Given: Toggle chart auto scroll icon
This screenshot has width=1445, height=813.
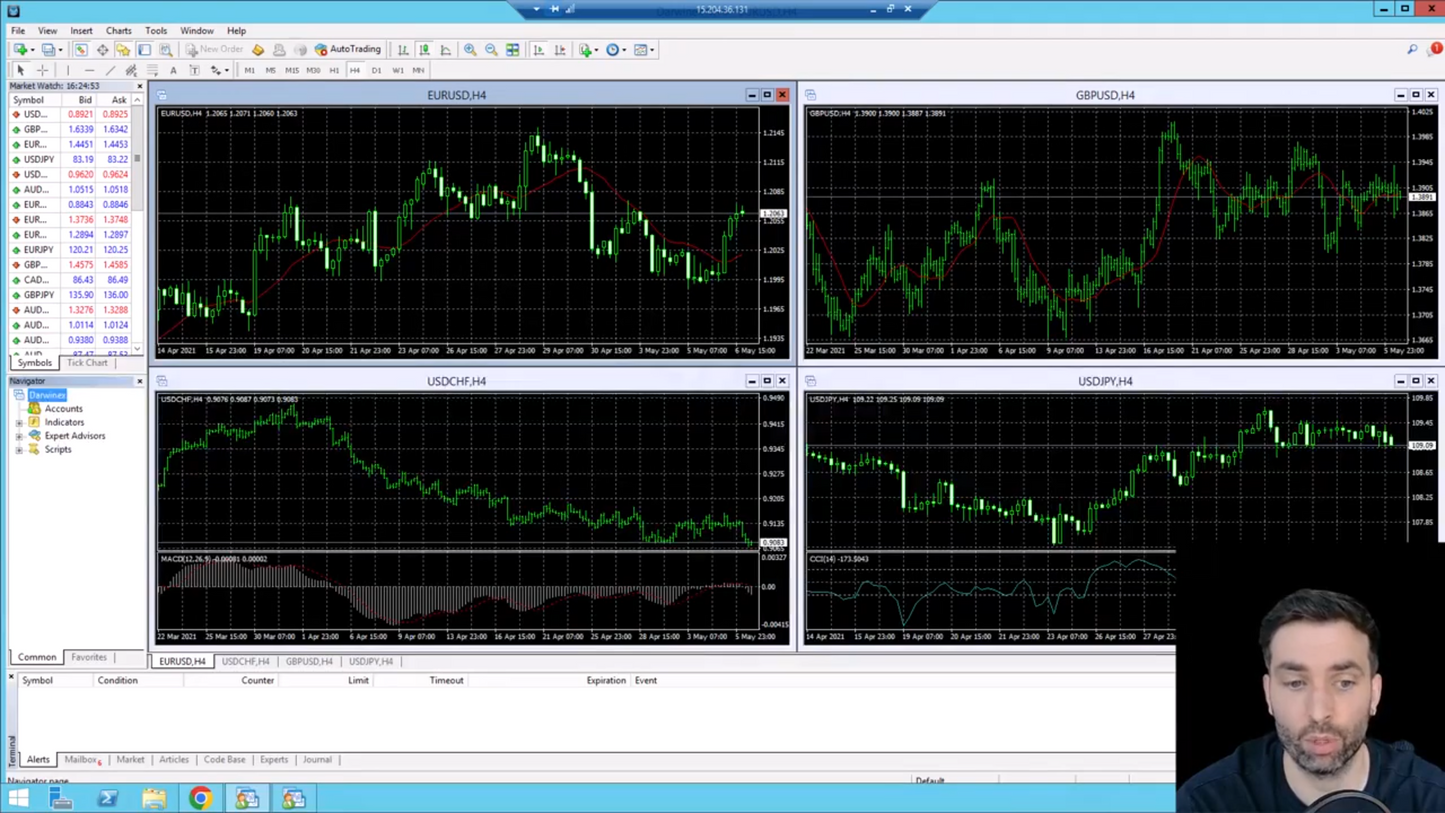Looking at the screenshot, I should tap(538, 49).
